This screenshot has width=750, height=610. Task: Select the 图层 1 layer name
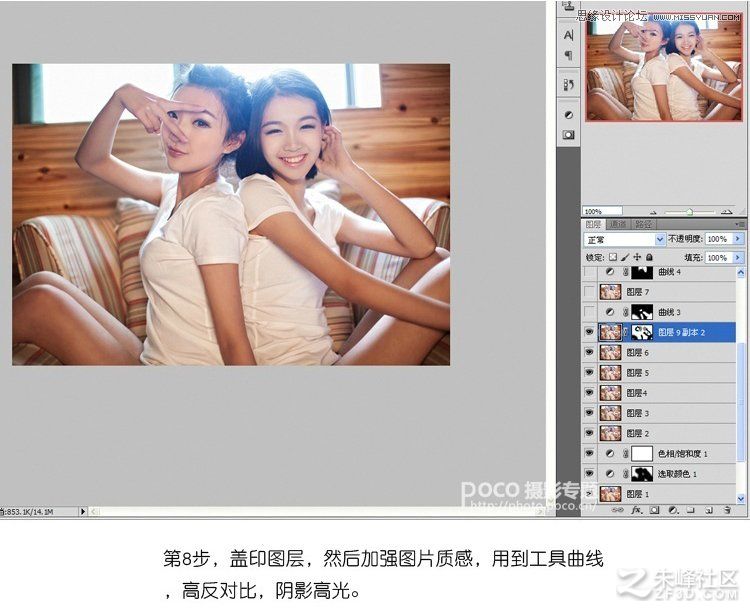(x=637, y=494)
